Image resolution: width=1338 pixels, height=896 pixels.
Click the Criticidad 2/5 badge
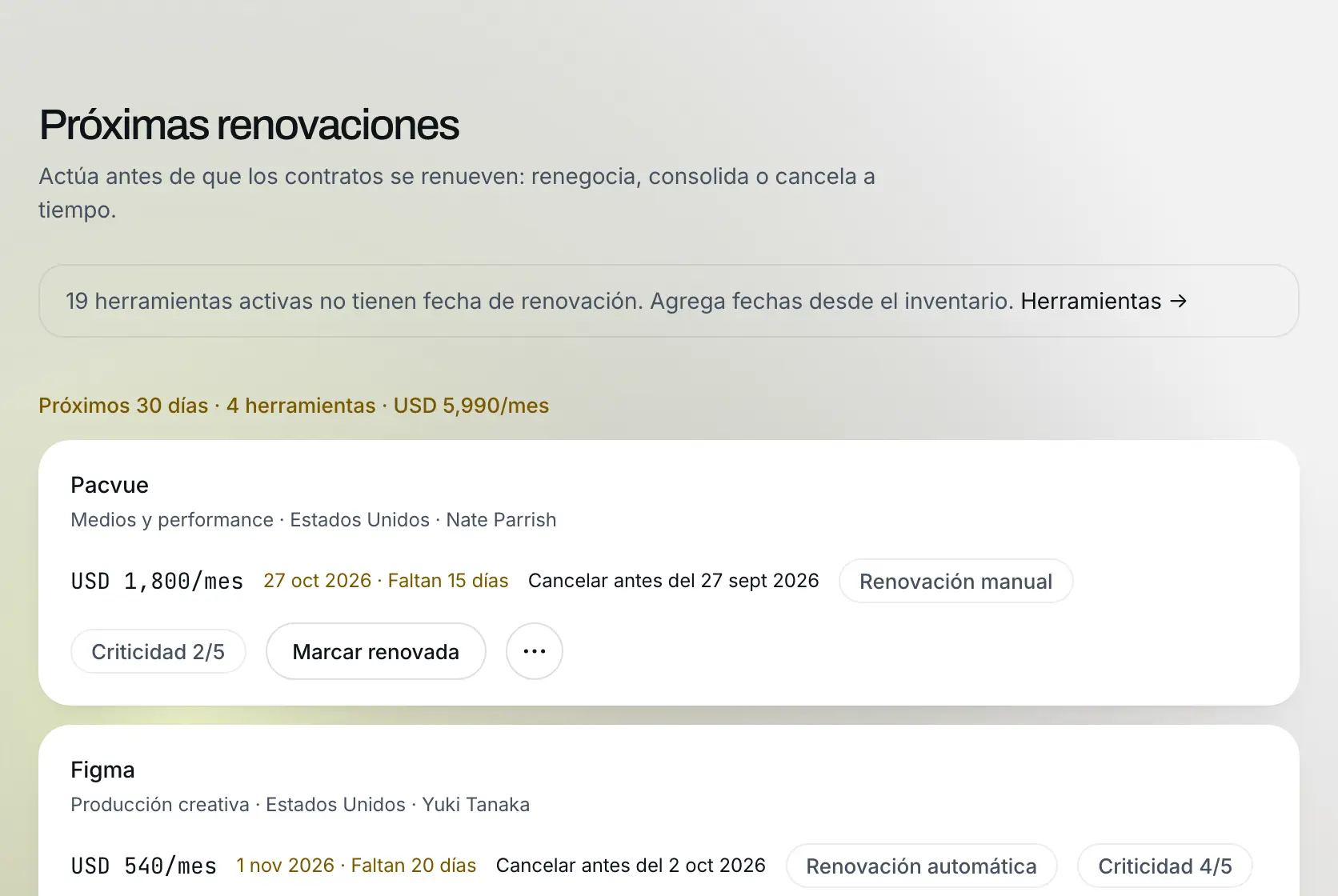tap(158, 651)
